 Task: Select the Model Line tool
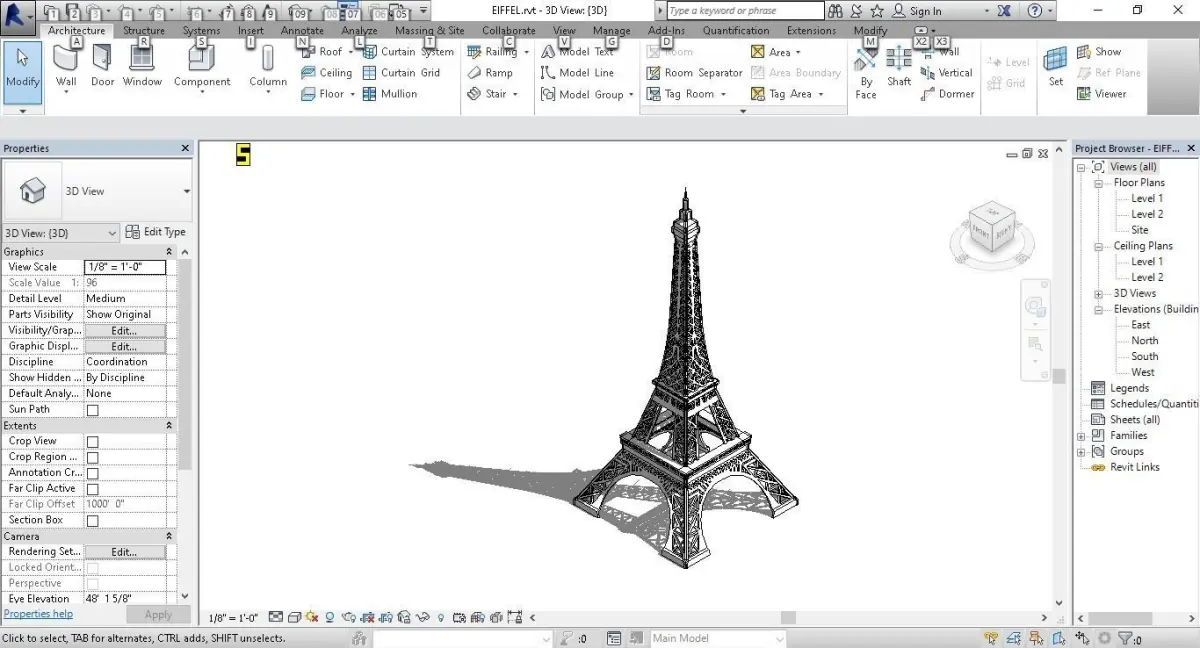pos(577,73)
